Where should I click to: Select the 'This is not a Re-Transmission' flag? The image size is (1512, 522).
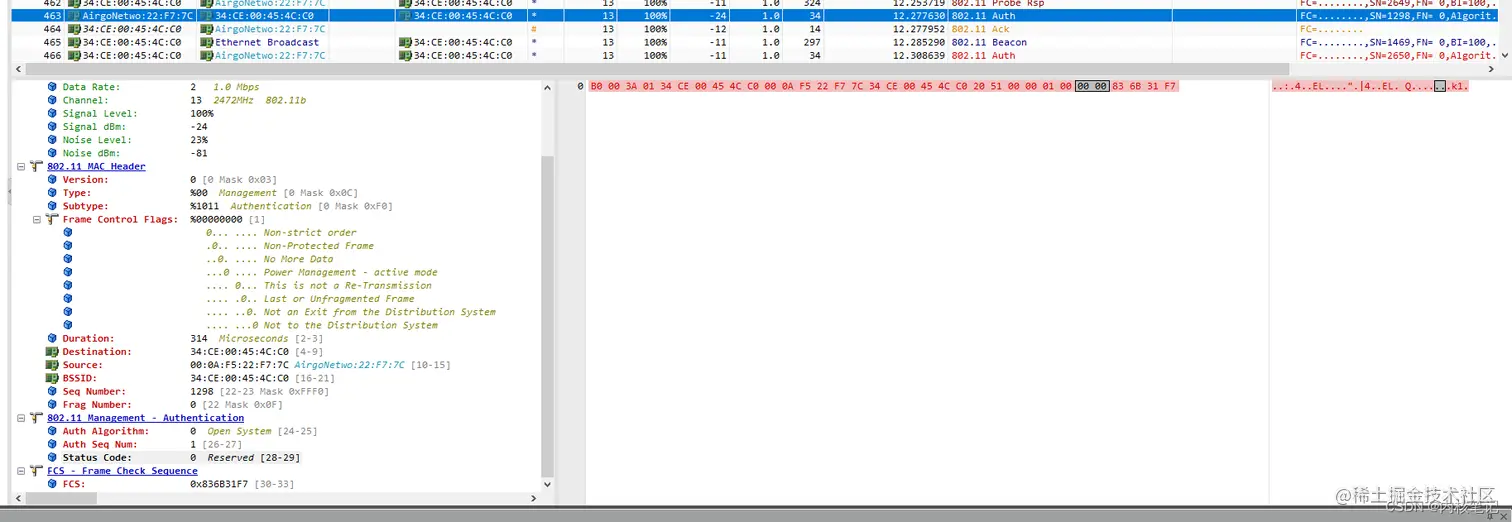(x=319, y=286)
